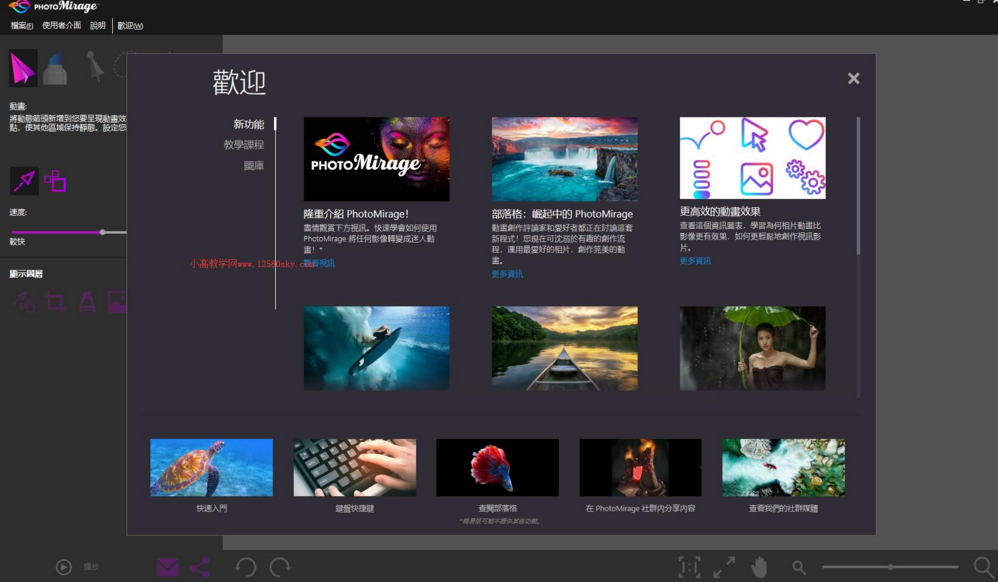Click the 查看我們的社群媒體 label
The width and height of the screenshot is (998, 582).
(x=784, y=508)
